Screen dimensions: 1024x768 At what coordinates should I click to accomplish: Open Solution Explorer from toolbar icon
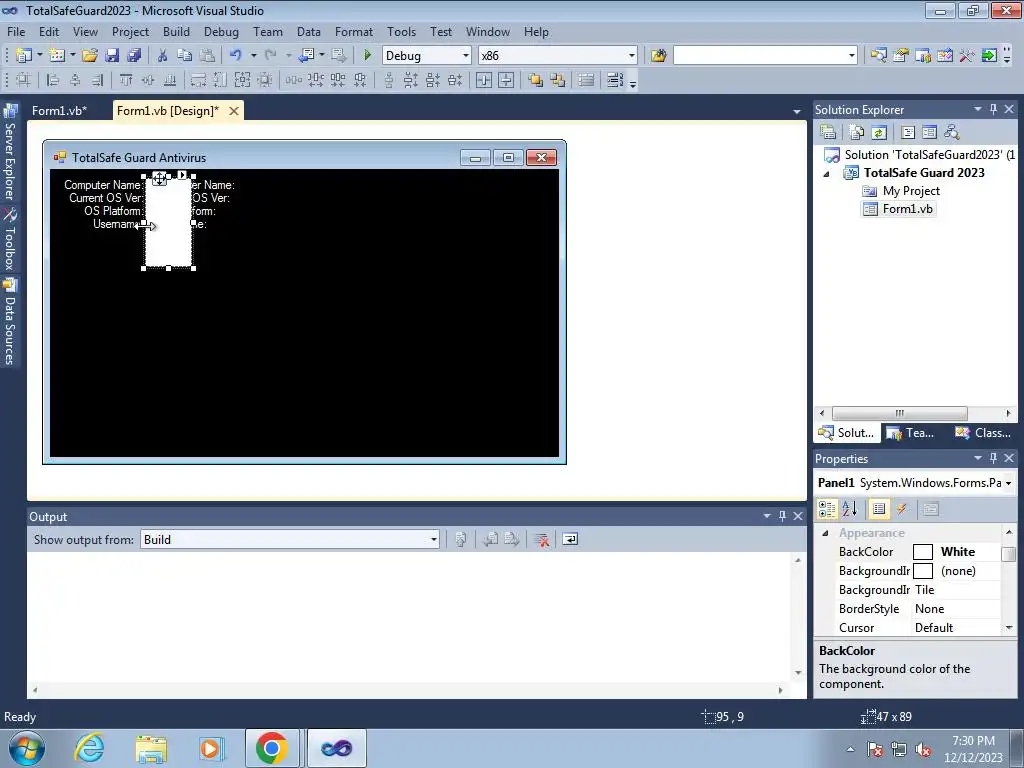pyautogui.click(x=879, y=56)
